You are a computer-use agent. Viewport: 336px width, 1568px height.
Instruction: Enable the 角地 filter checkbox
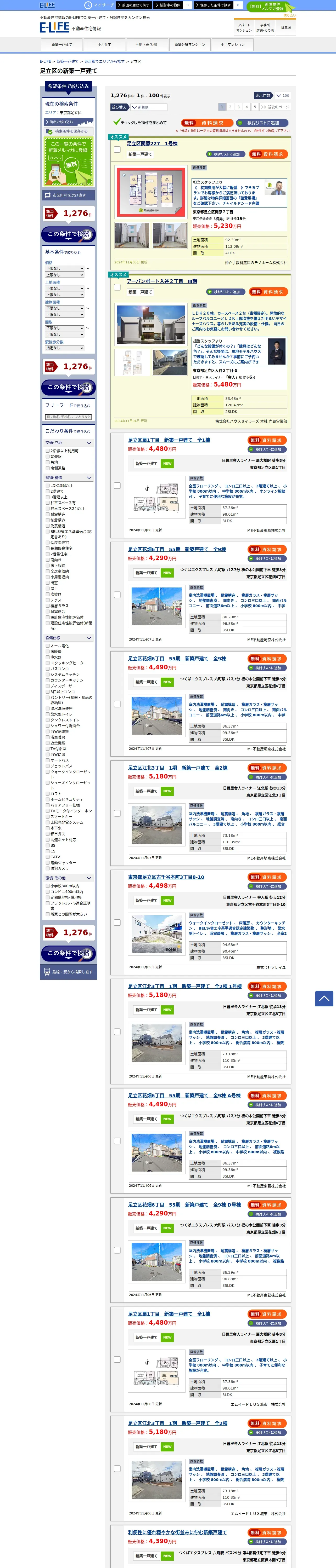point(48,462)
